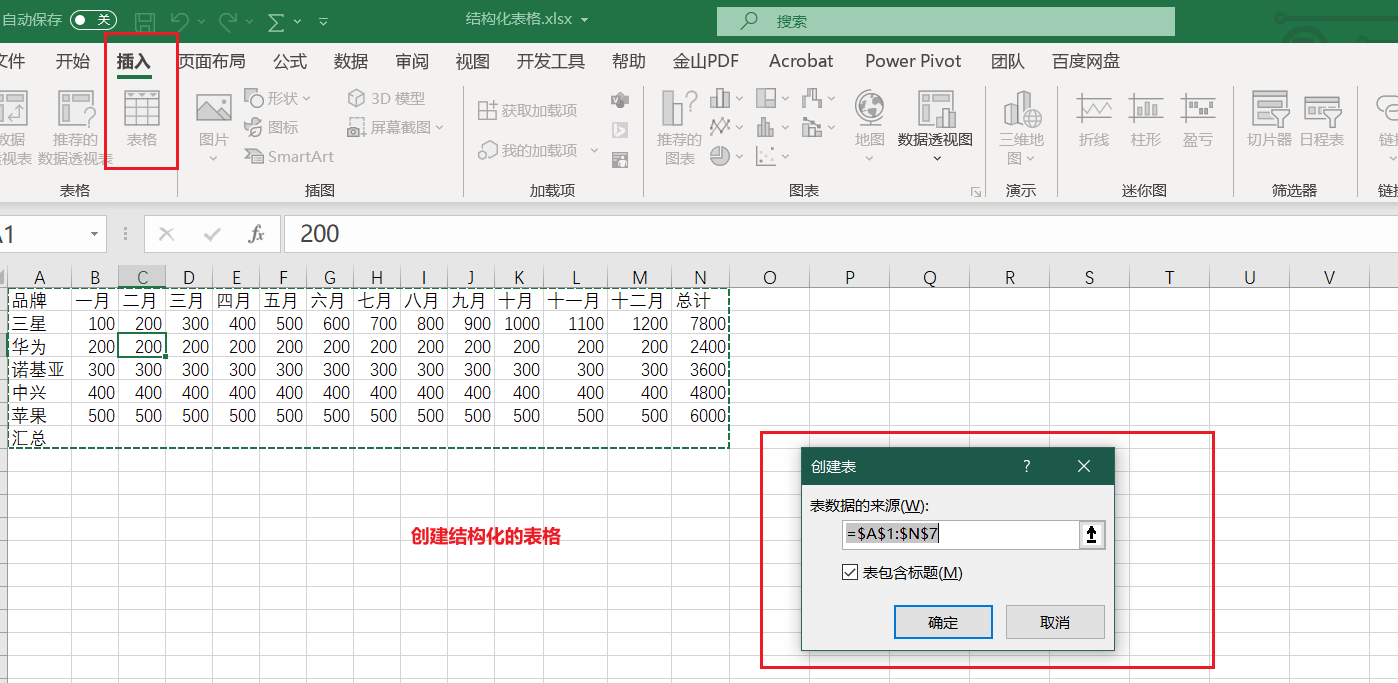Click the 表格 table icon
Image resolution: width=1398 pixels, height=683 pixels.
click(141, 119)
